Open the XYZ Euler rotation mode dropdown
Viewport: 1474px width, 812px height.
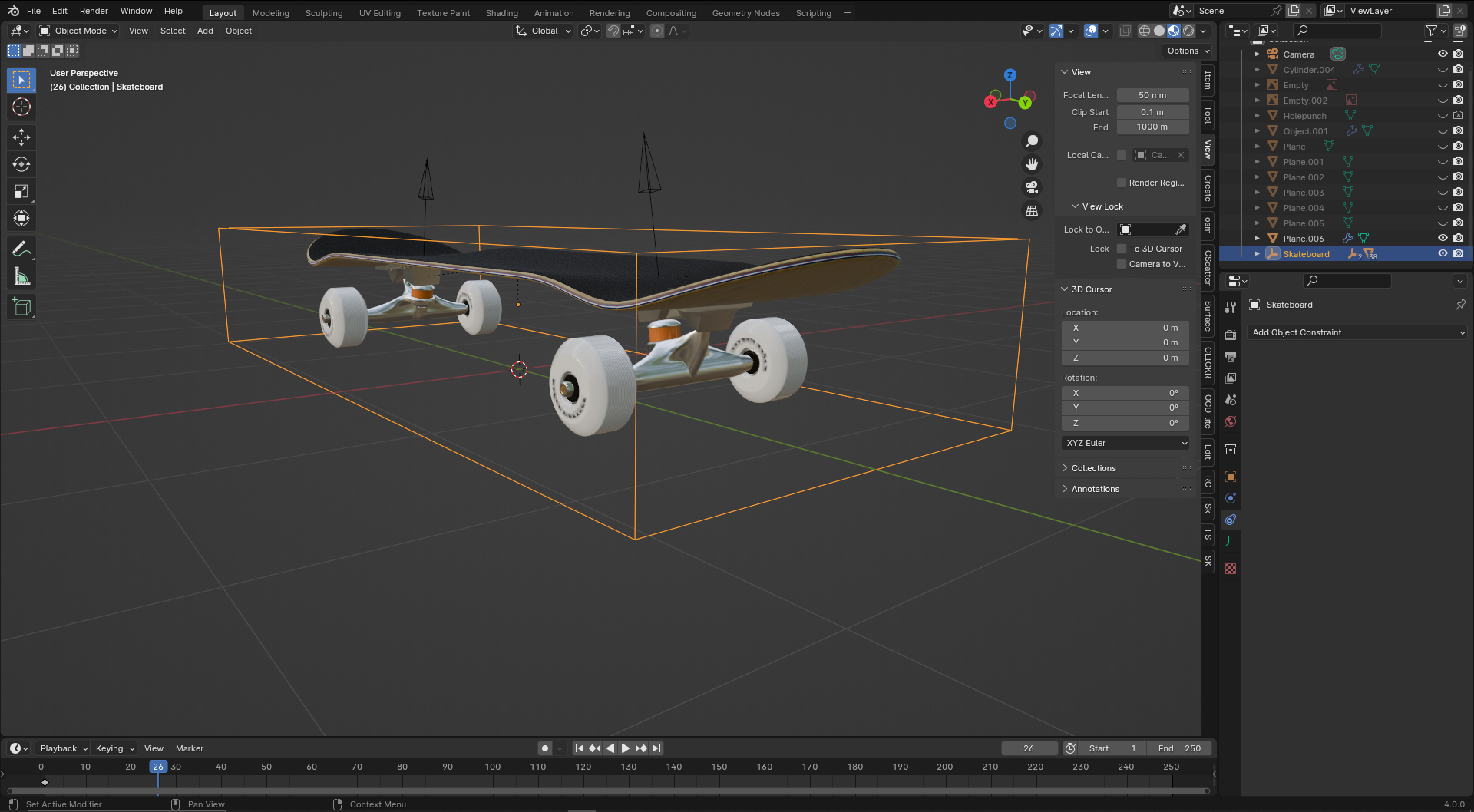[1125, 443]
